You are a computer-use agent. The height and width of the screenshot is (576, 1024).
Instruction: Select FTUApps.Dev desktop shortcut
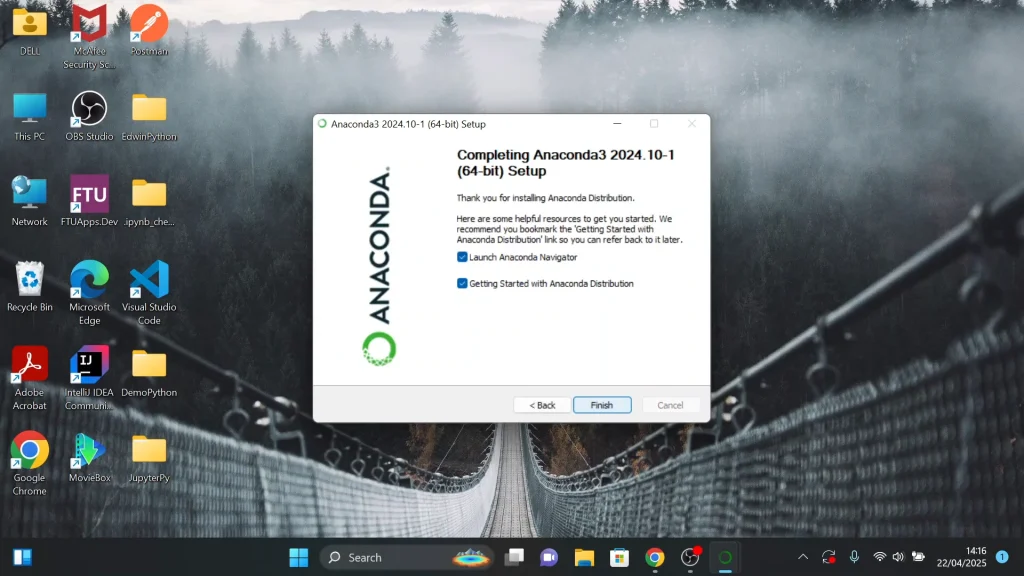[89, 201]
